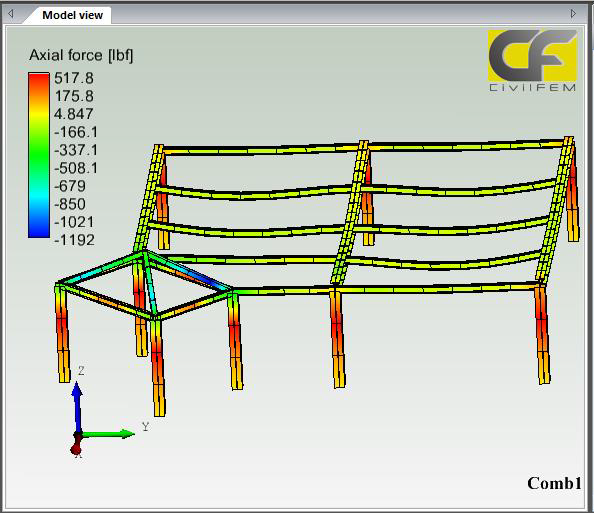Viewport: 594px width, 513px height.
Task: Click the Axial force [lbf] legend title
Action: (x=81, y=55)
